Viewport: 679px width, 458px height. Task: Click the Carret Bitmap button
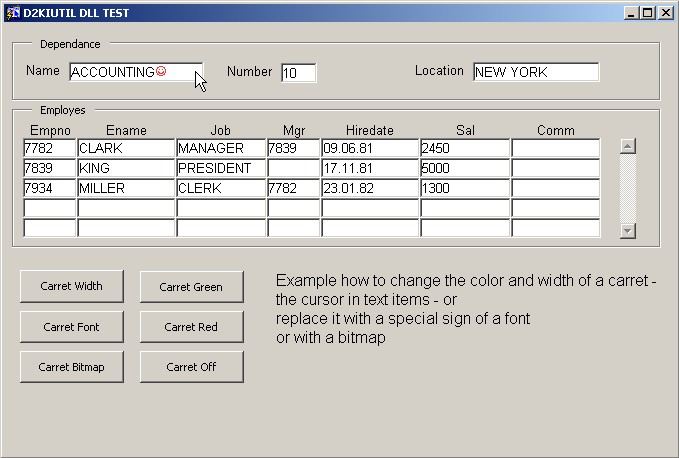coord(72,367)
